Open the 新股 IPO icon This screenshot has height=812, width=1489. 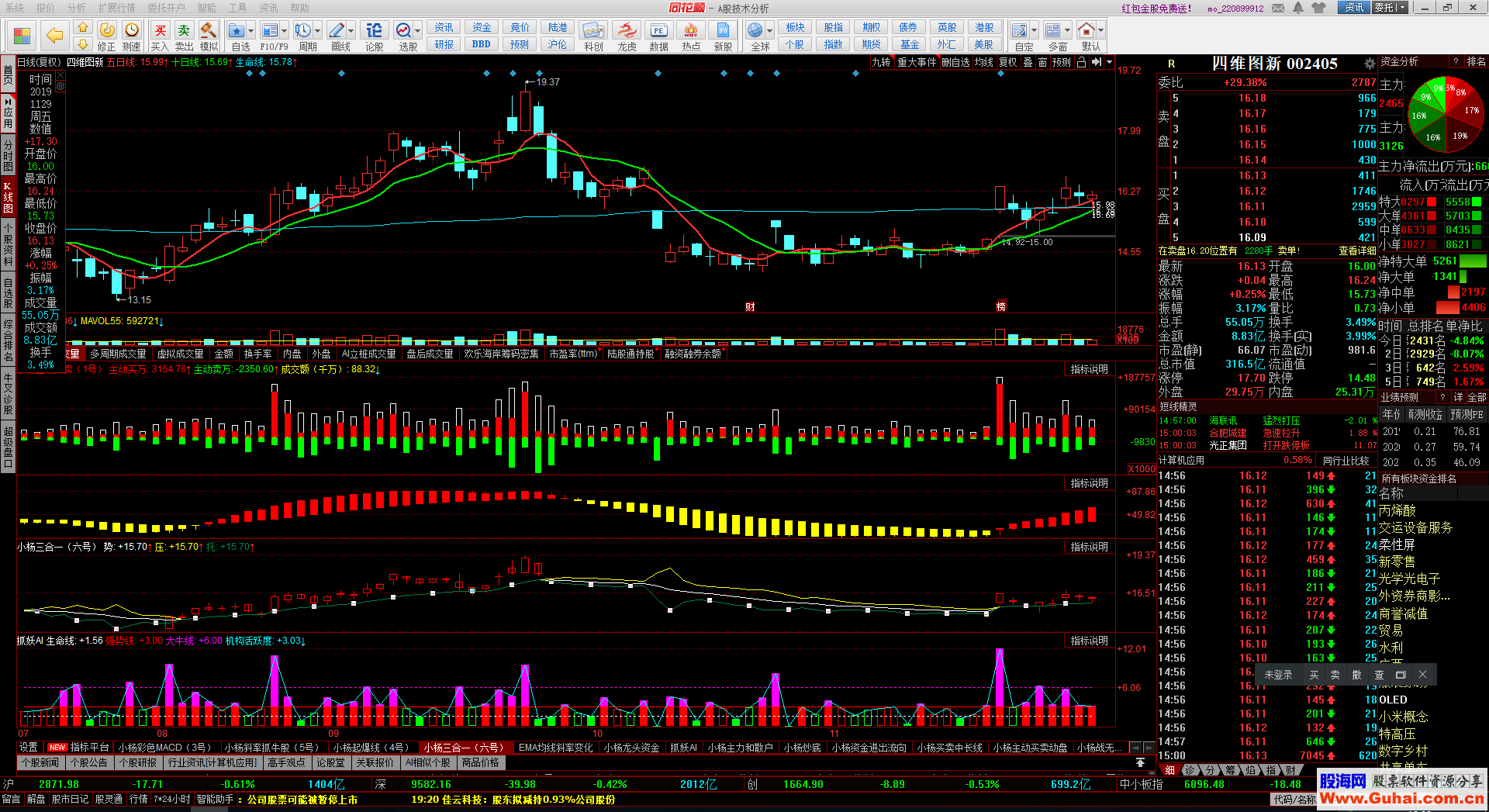click(x=723, y=36)
